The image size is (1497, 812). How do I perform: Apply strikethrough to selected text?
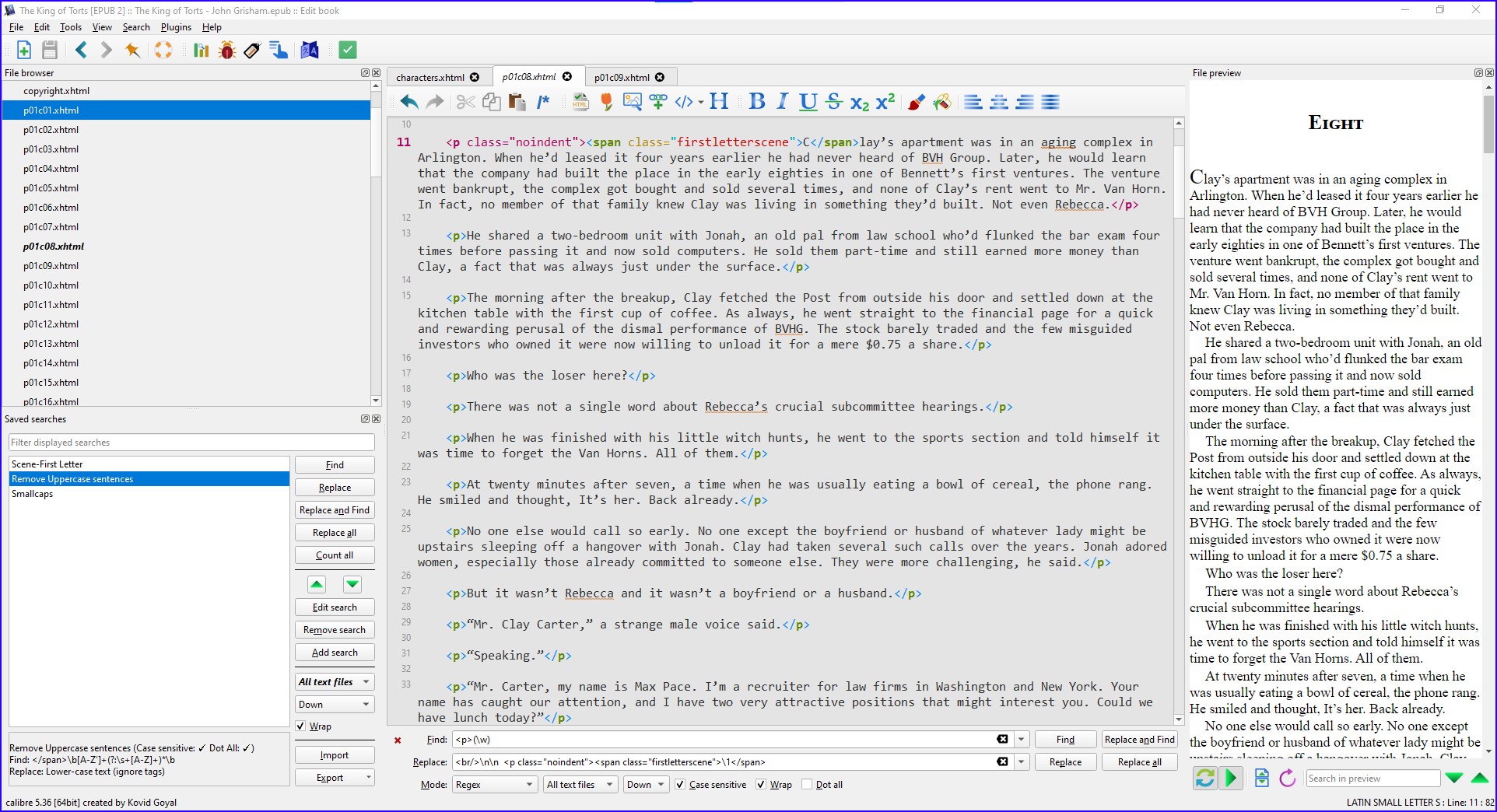pyautogui.click(x=834, y=102)
